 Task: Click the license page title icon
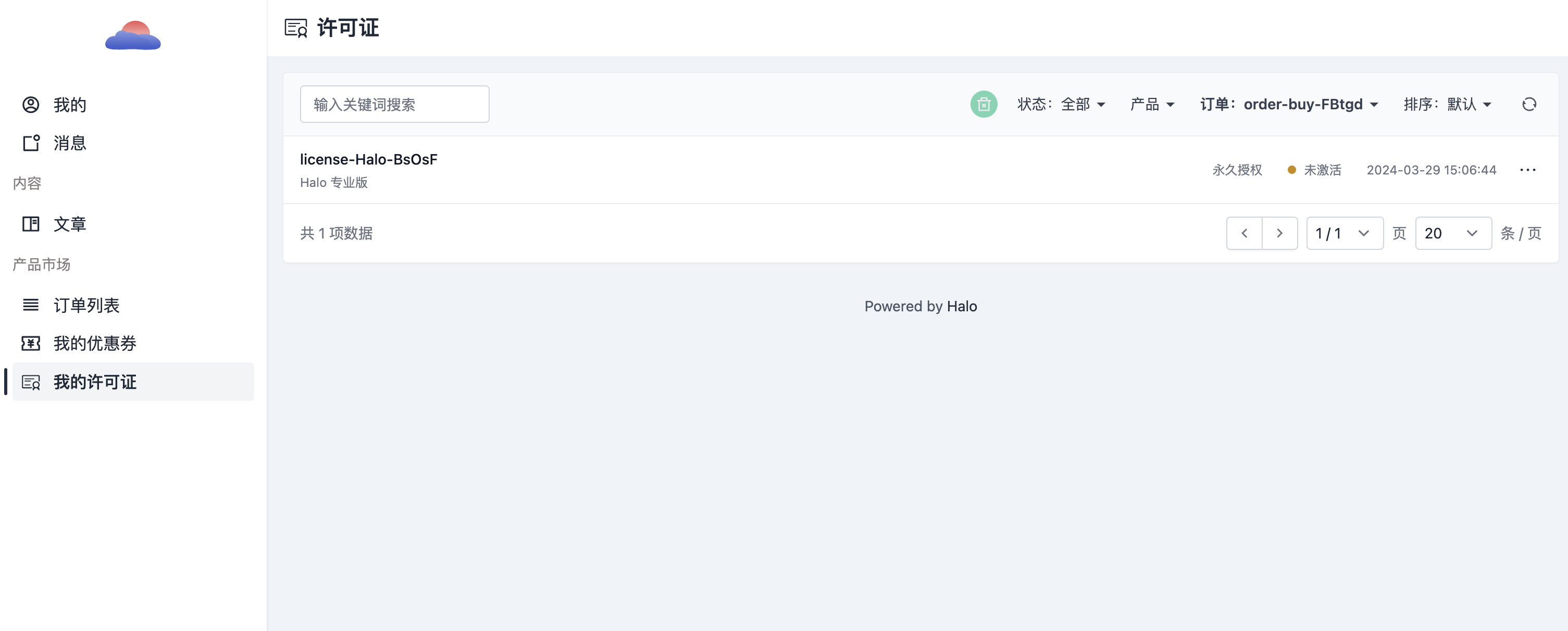click(x=296, y=28)
